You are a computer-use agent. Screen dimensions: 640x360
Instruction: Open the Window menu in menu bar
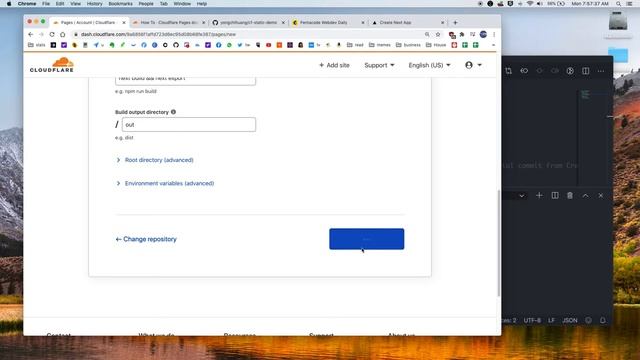coord(182,4)
